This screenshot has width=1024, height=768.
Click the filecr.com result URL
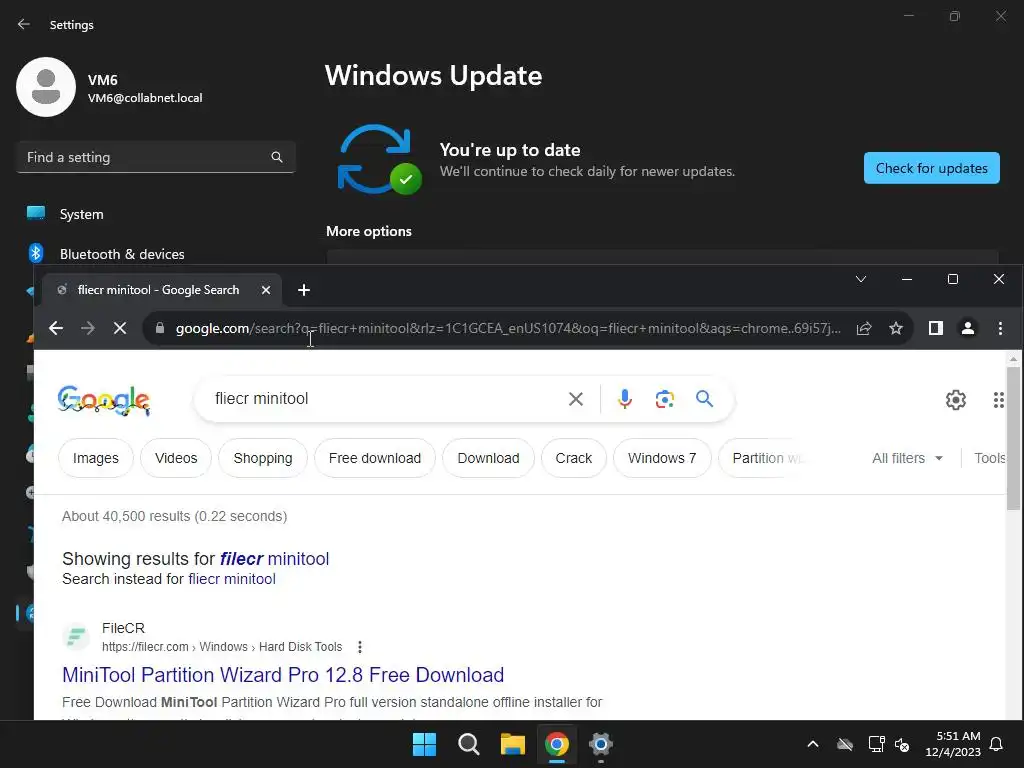pyautogui.click(x=222, y=647)
